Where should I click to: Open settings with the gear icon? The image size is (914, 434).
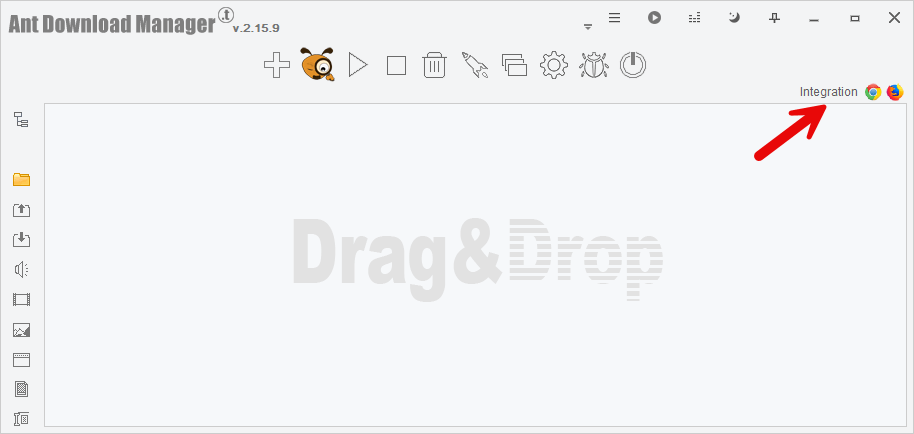(554, 65)
